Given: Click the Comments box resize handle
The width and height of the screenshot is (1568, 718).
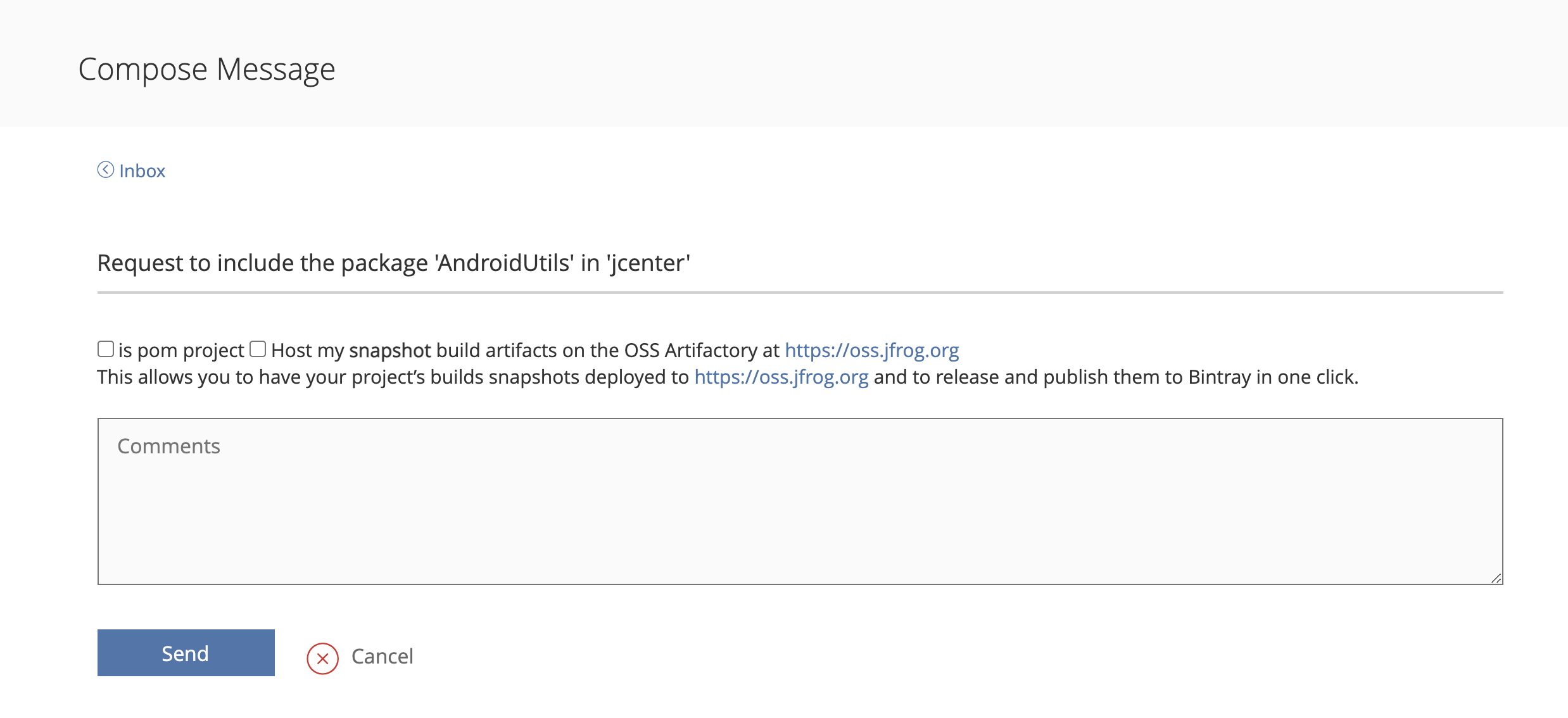Looking at the screenshot, I should [x=1496, y=578].
